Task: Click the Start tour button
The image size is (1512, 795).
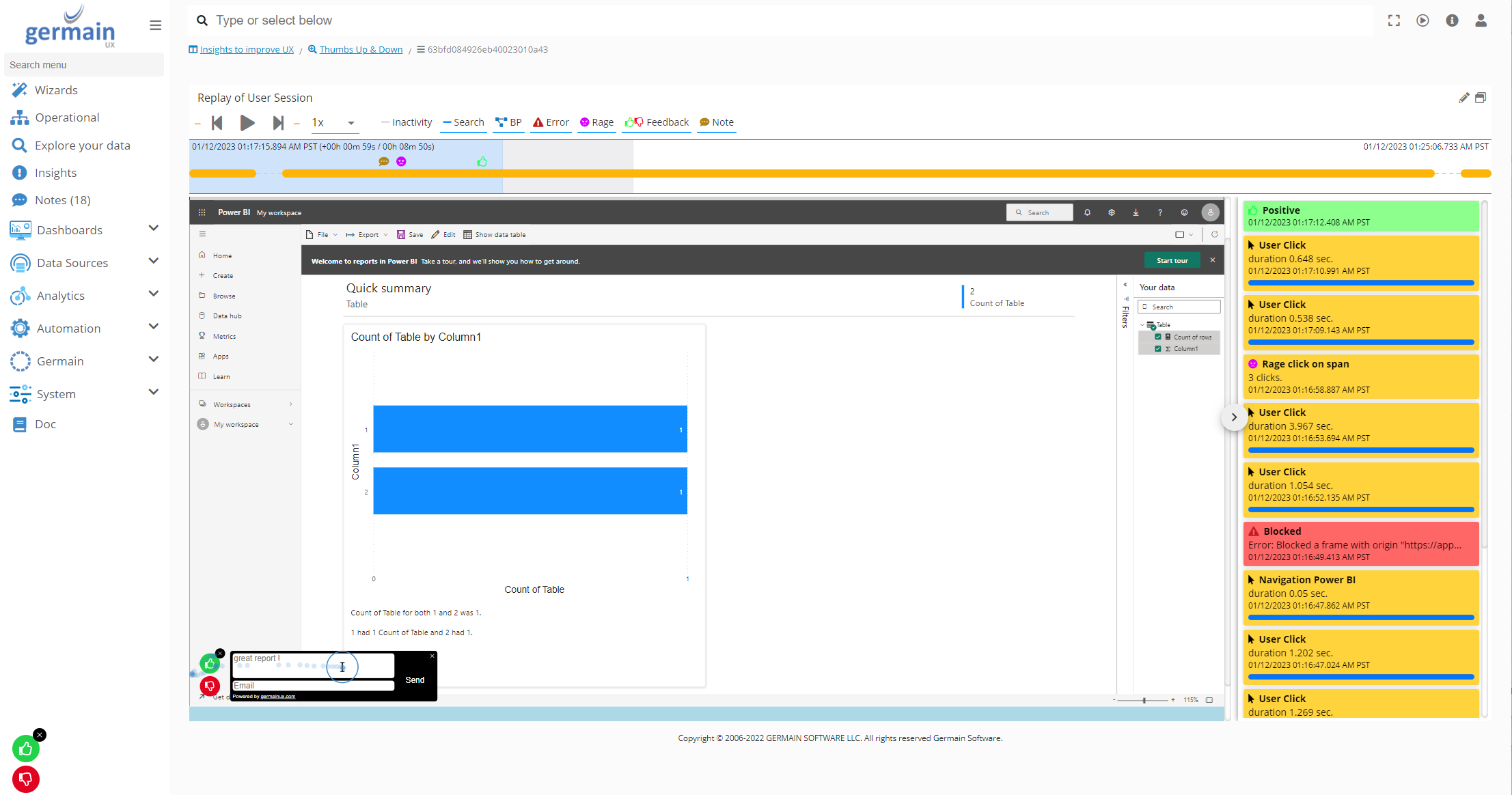Action: (x=1172, y=260)
